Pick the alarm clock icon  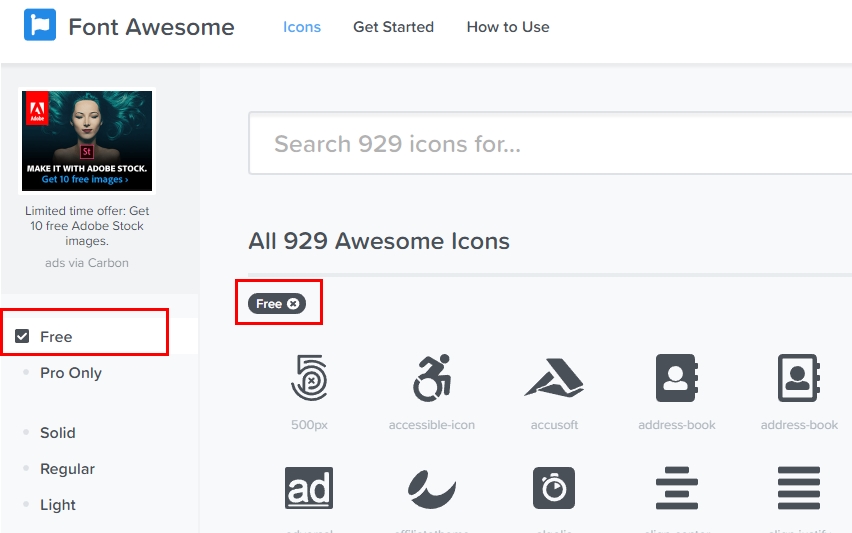[554, 488]
